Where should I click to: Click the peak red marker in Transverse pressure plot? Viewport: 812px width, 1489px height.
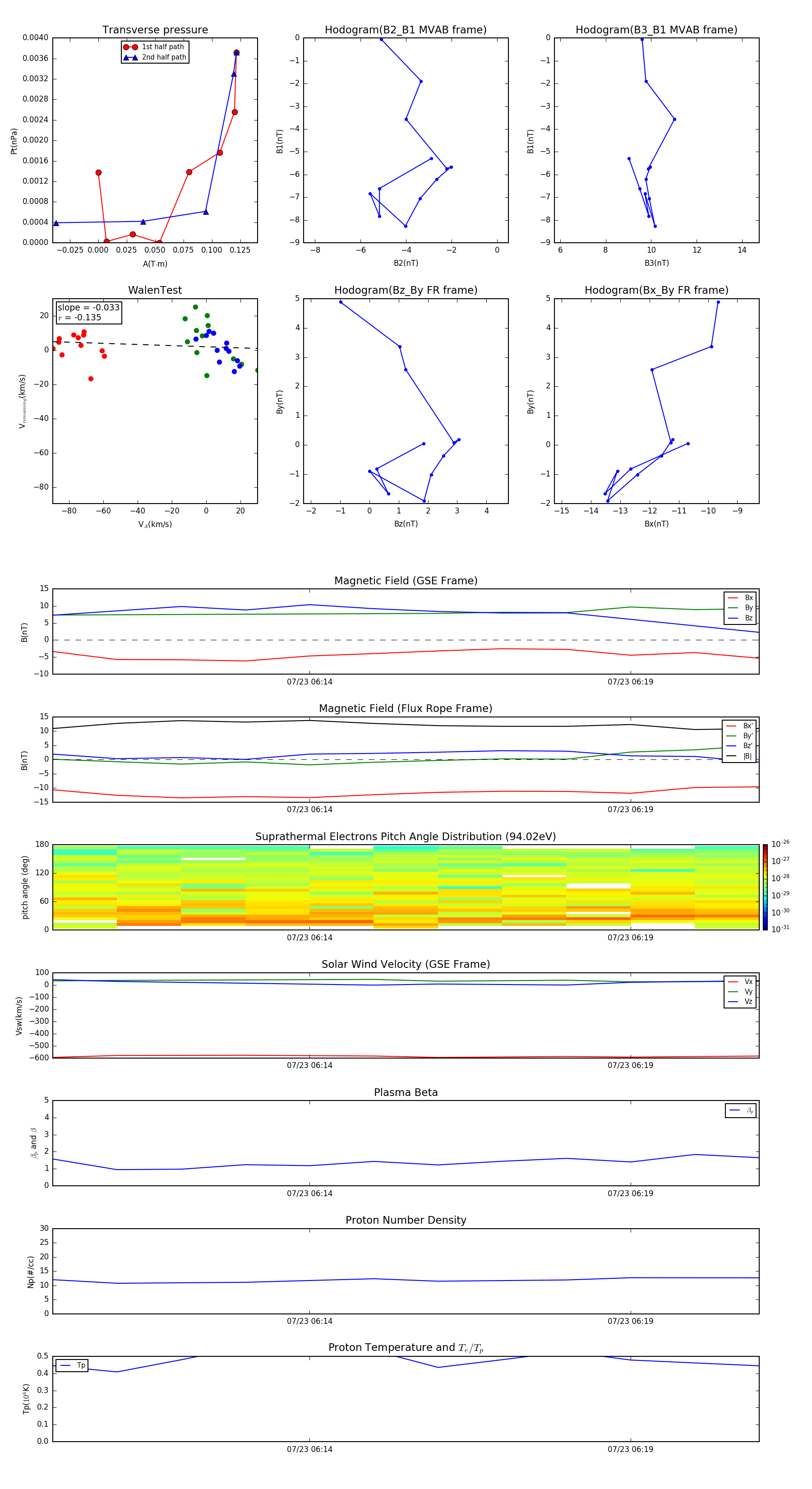click(x=236, y=53)
